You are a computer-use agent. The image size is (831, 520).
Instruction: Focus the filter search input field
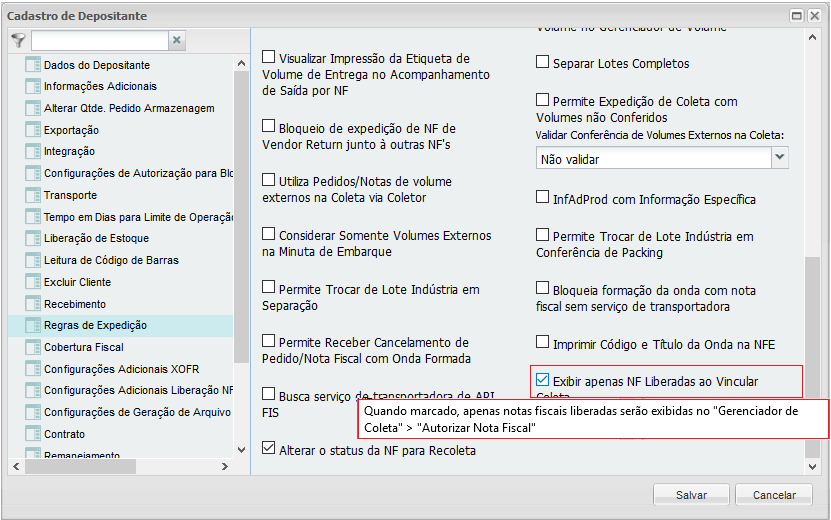tap(100, 40)
